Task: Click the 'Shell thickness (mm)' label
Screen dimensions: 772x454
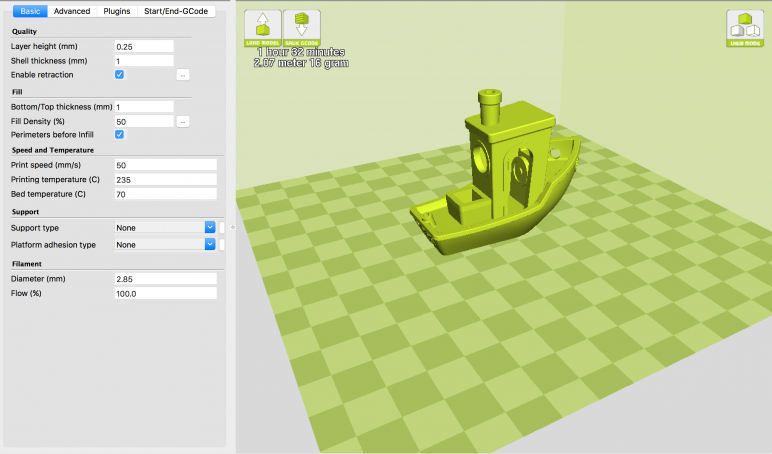Action: [49, 61]
